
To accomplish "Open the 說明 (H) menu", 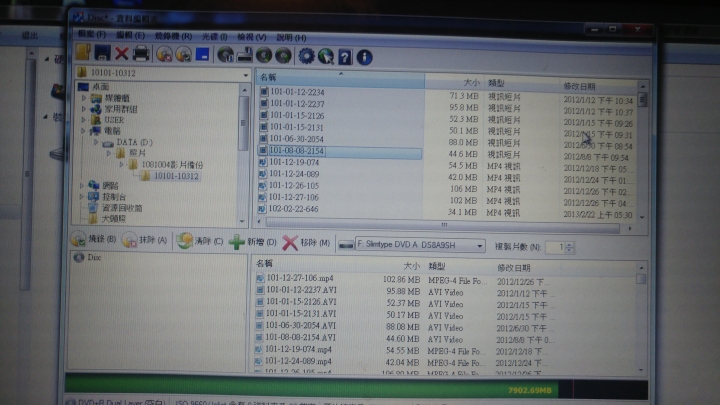I will 291,38.
